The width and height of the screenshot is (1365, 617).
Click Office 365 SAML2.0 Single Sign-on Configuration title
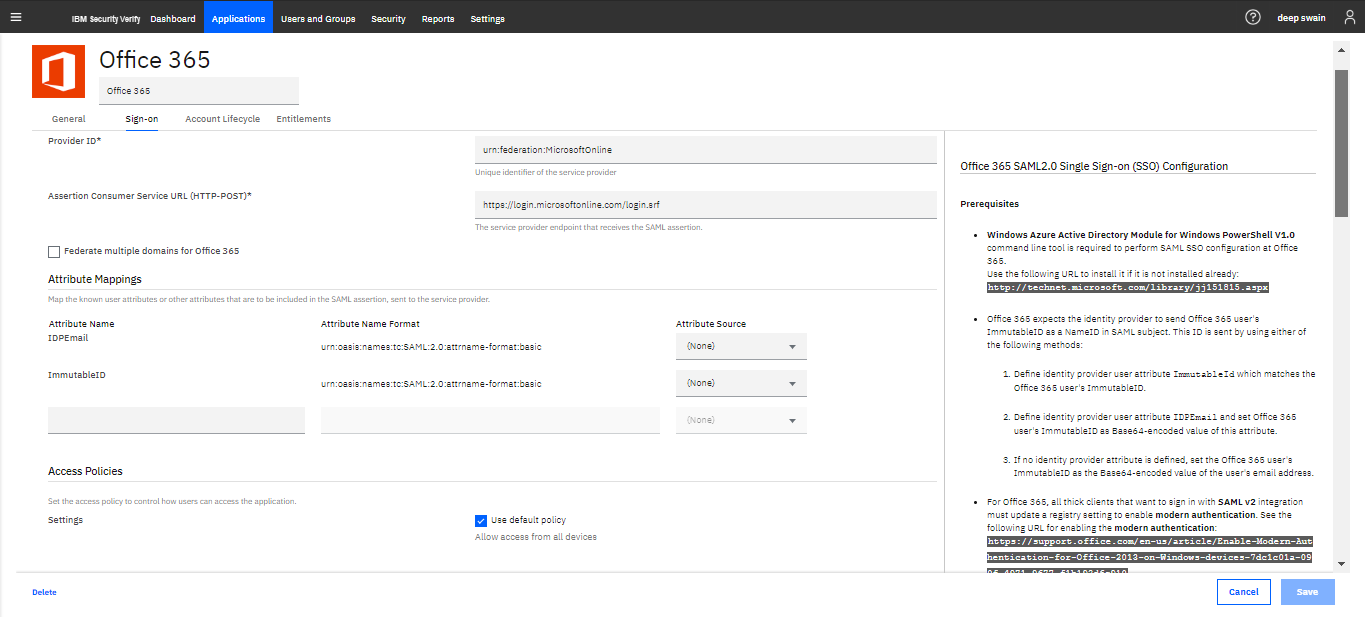click(1094, 166)
